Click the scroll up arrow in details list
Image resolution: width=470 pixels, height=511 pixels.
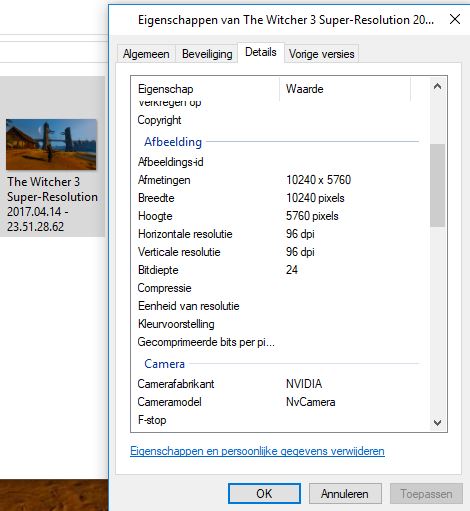437,87
